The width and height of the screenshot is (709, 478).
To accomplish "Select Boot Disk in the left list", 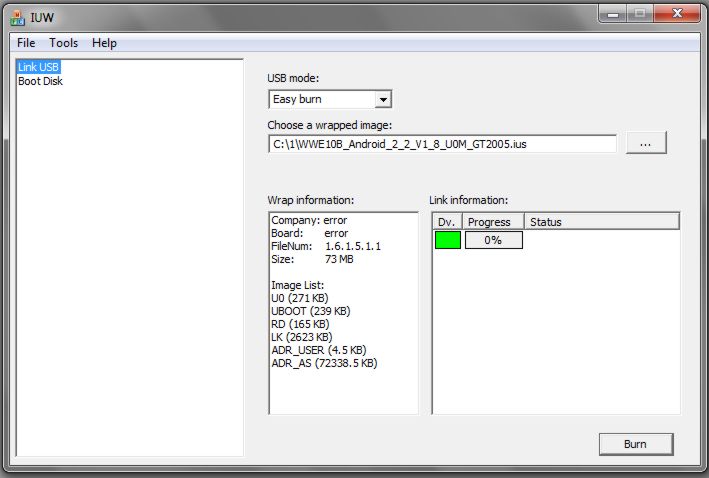I will coord(40,81).
